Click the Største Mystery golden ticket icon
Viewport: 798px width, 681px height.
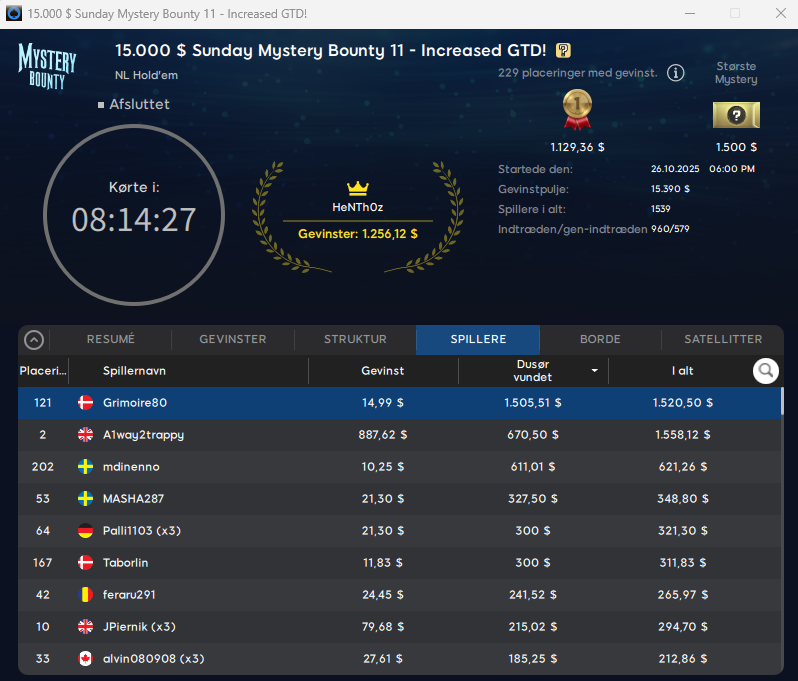(x=736, y=115)
